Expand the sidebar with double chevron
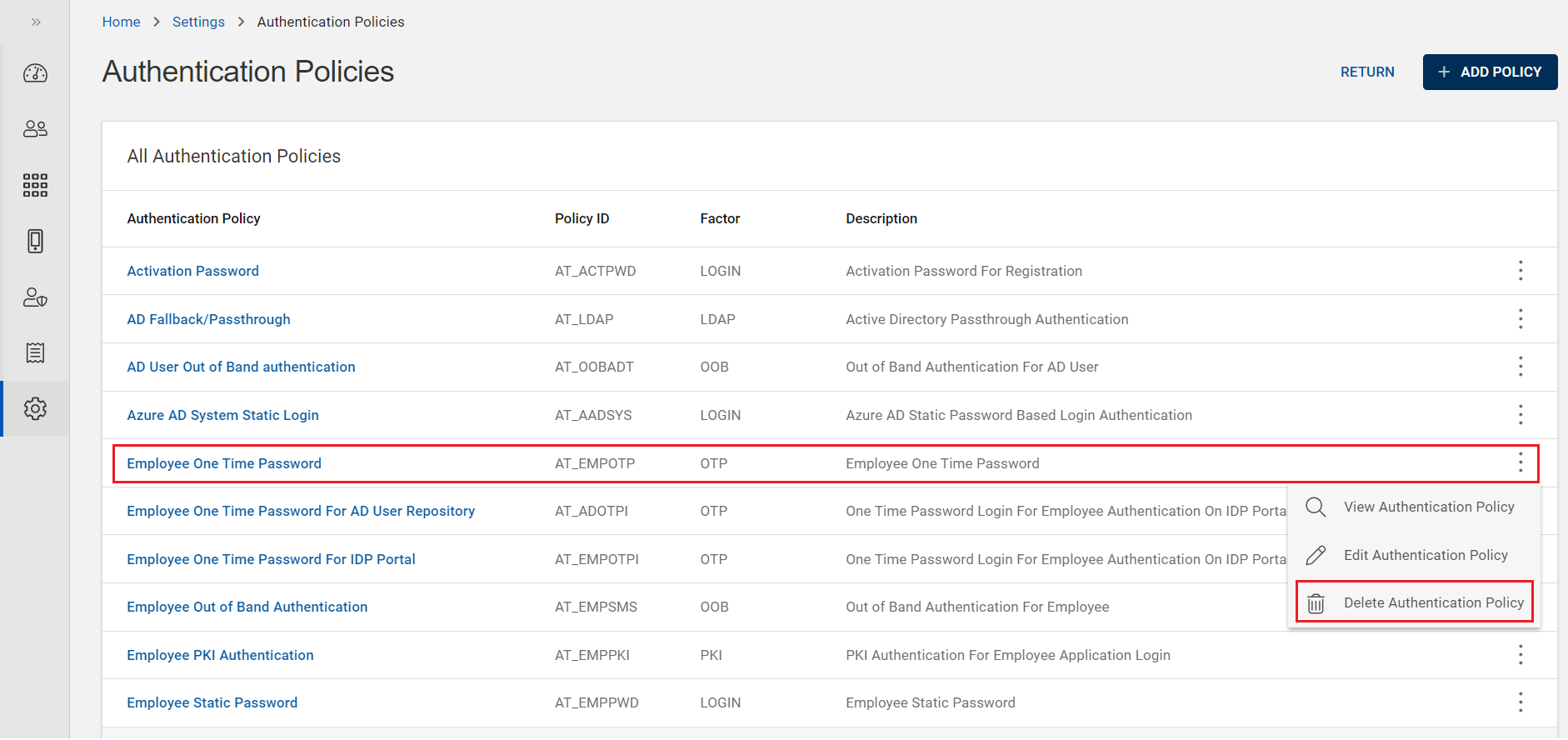1568x740 pixels. [x=36, y=22]
